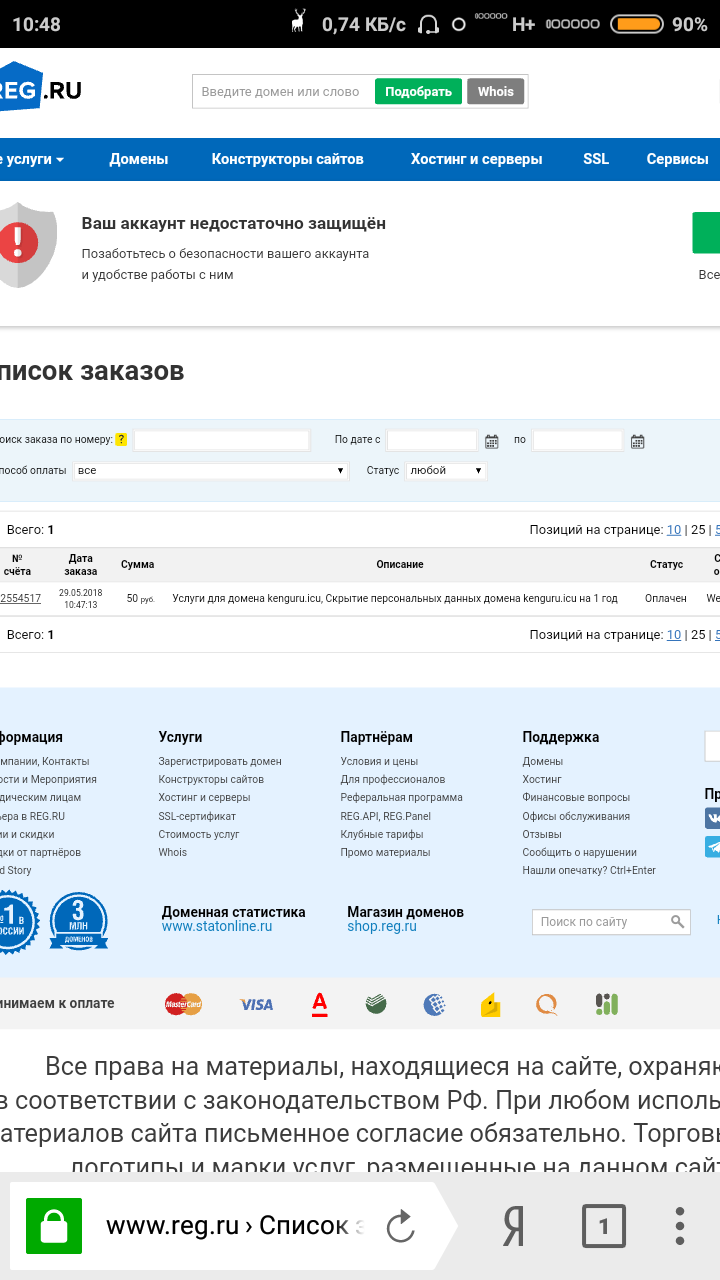Open Хостинг и серверы menu
The image size is (720, 1280).
(x=476, y=159)
